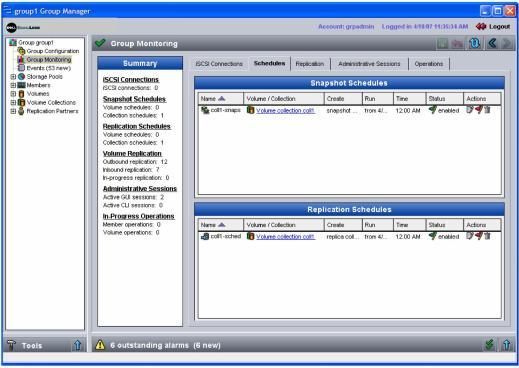Image resolution: width=519 pixels, height=368 pixels.
Task: Click the Logout text button
Action: click(499, 26)
